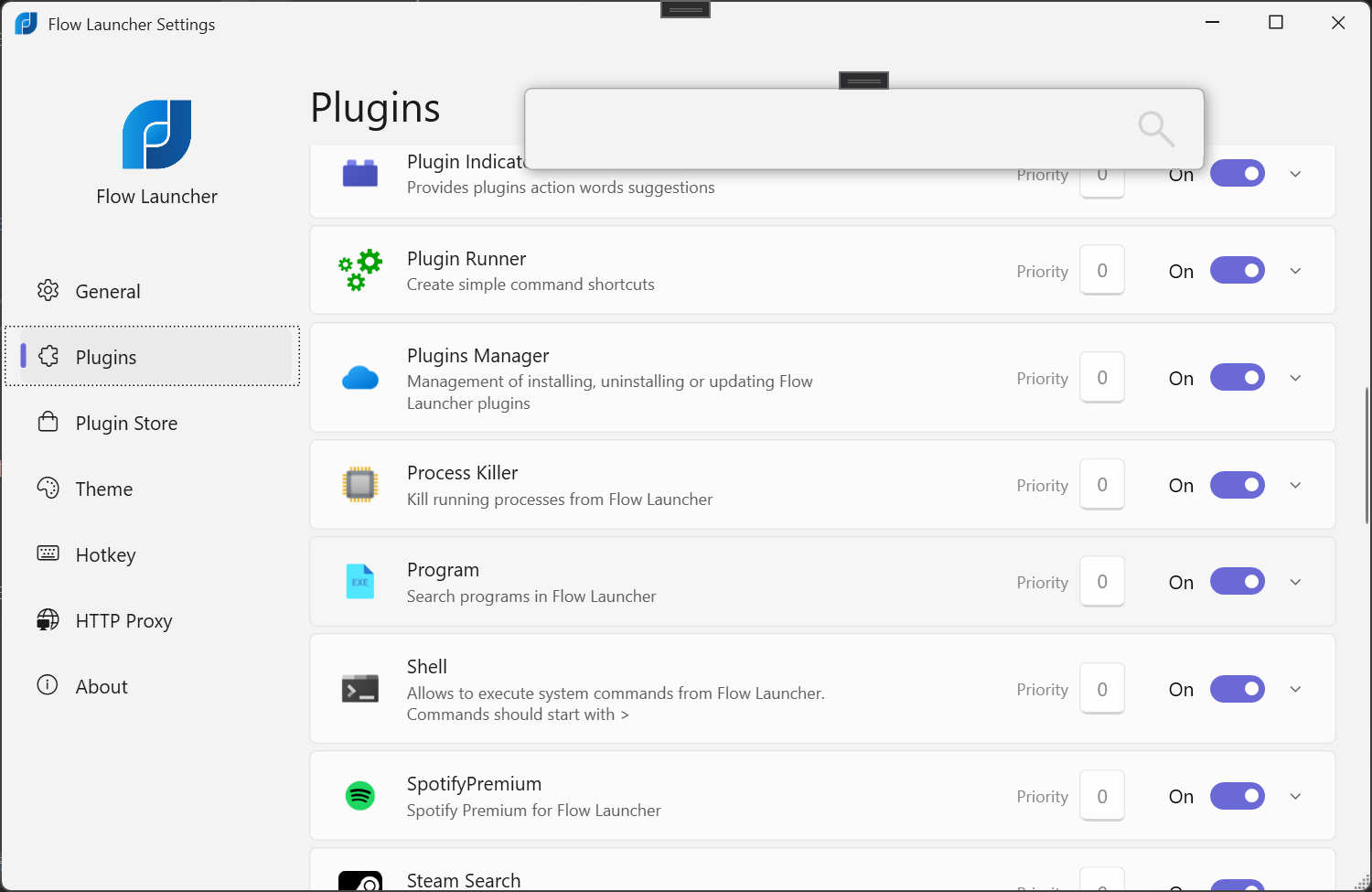
Task: Open the Hotkey settings page
Action: (152, 554)
